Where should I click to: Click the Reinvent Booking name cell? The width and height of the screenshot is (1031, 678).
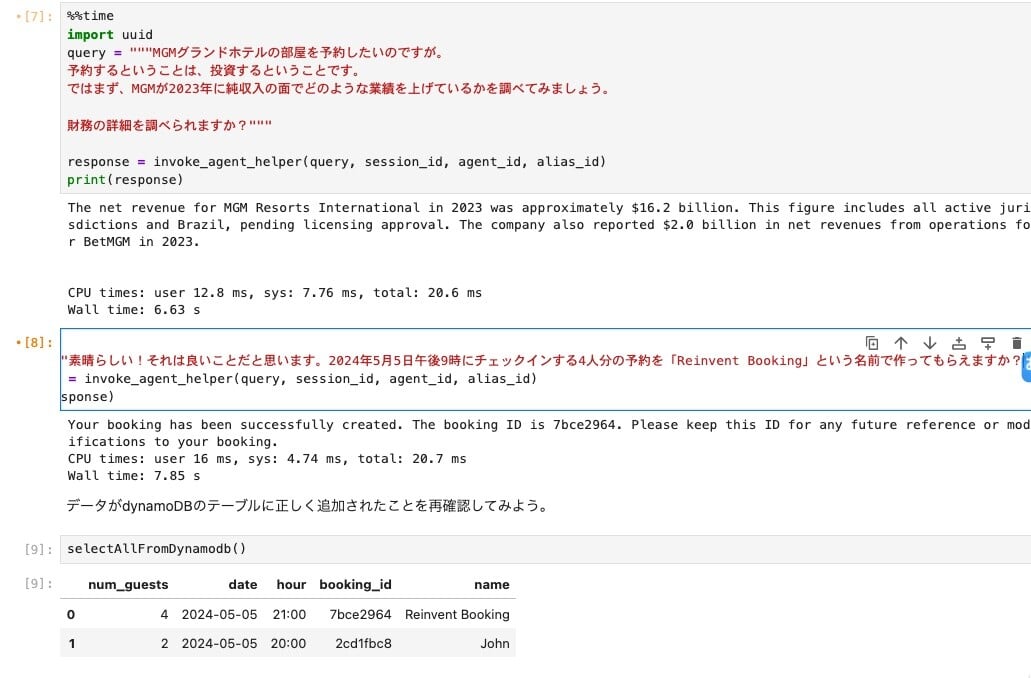(457, 614)
